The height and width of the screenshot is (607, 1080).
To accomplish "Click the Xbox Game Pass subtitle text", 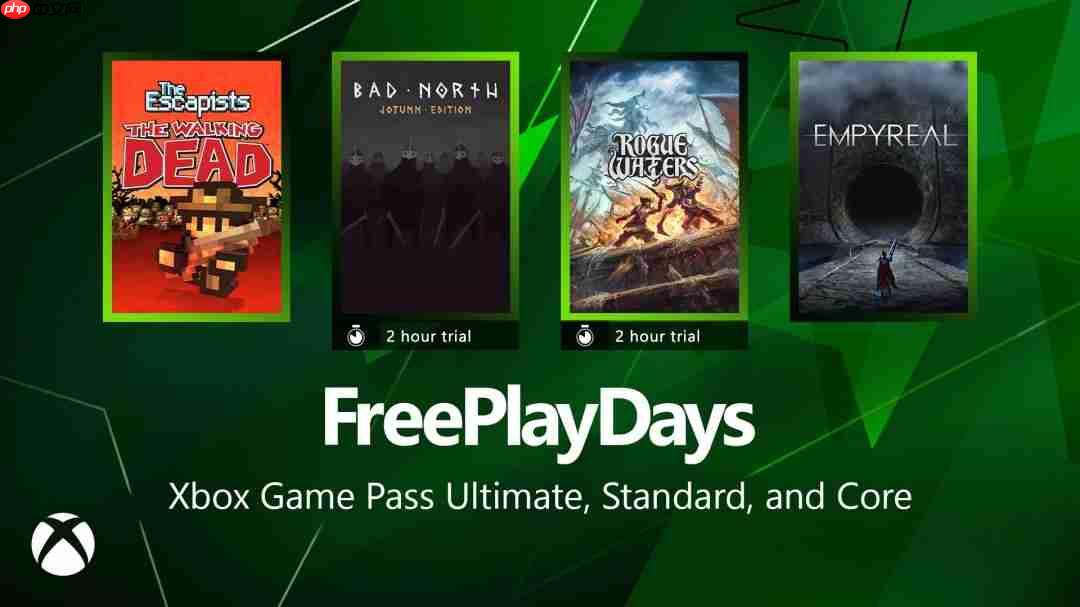I will [540, 497].
